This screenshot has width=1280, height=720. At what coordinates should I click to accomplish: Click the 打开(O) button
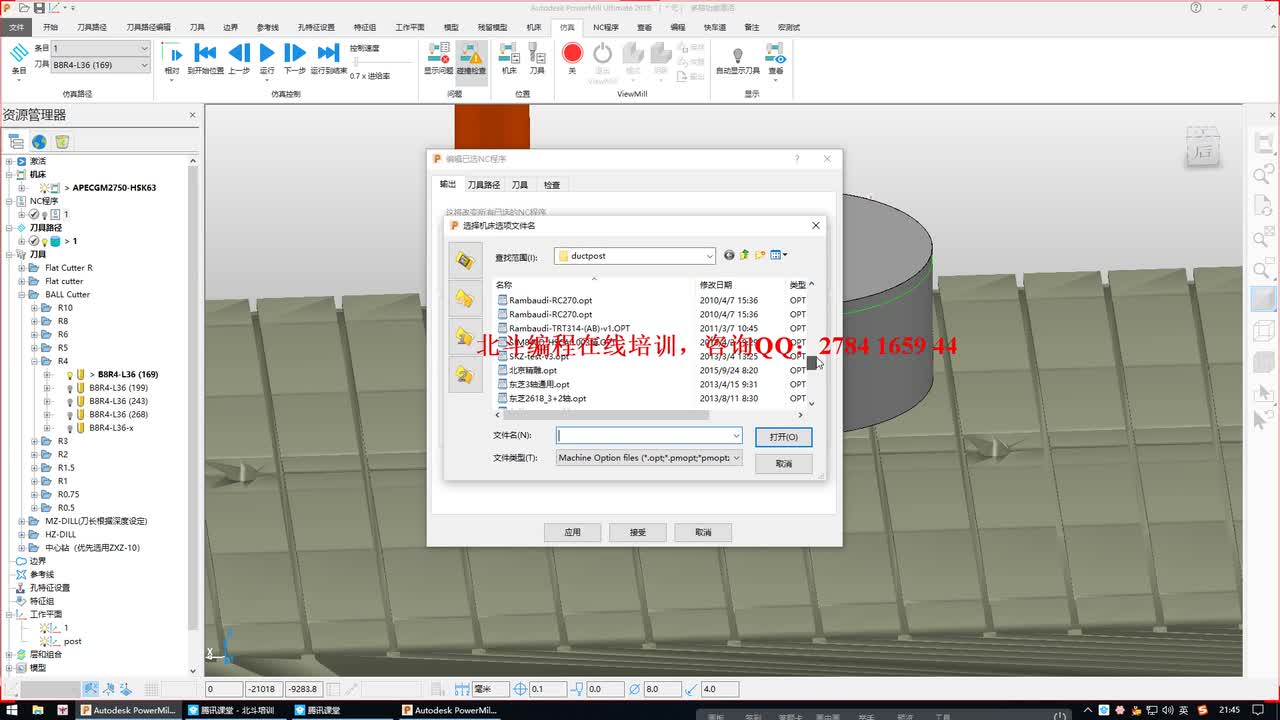coord(783,437)
